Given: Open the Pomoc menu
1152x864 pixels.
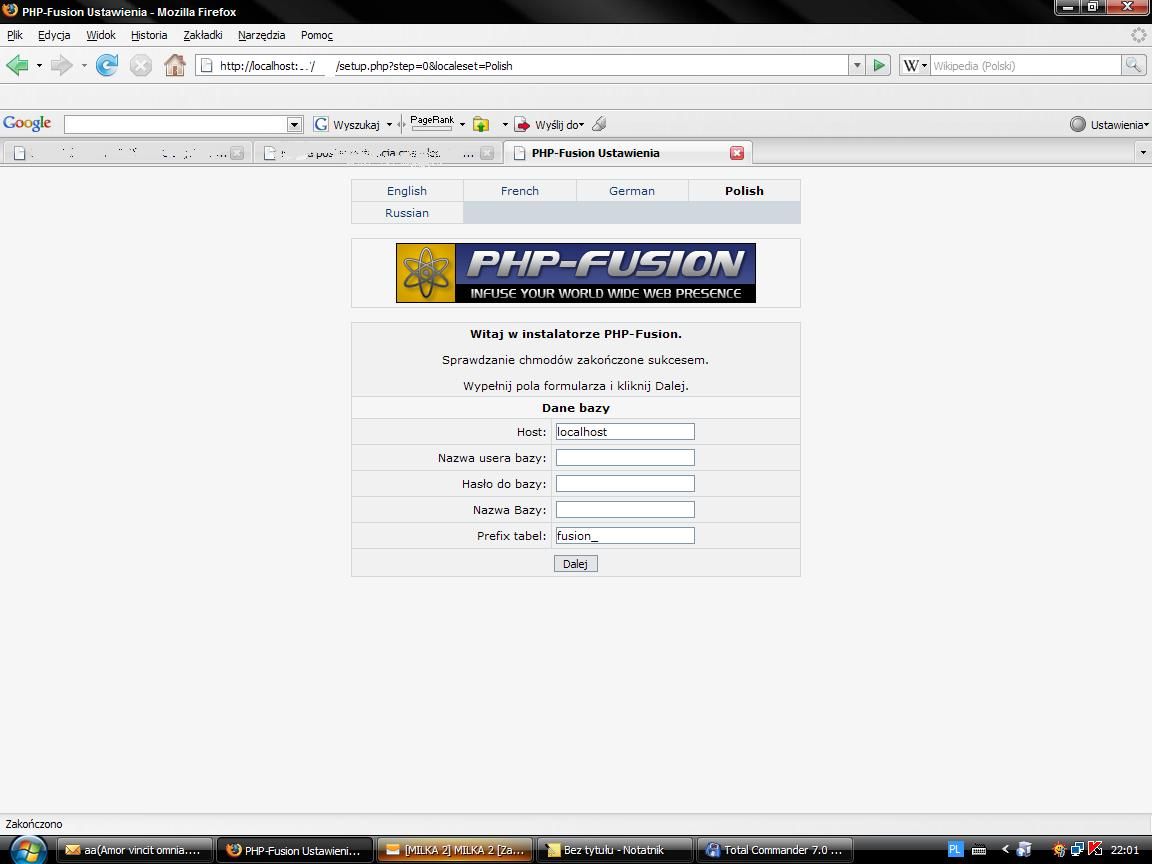Looking at the screenshot, I should click(x=317, y=35).
